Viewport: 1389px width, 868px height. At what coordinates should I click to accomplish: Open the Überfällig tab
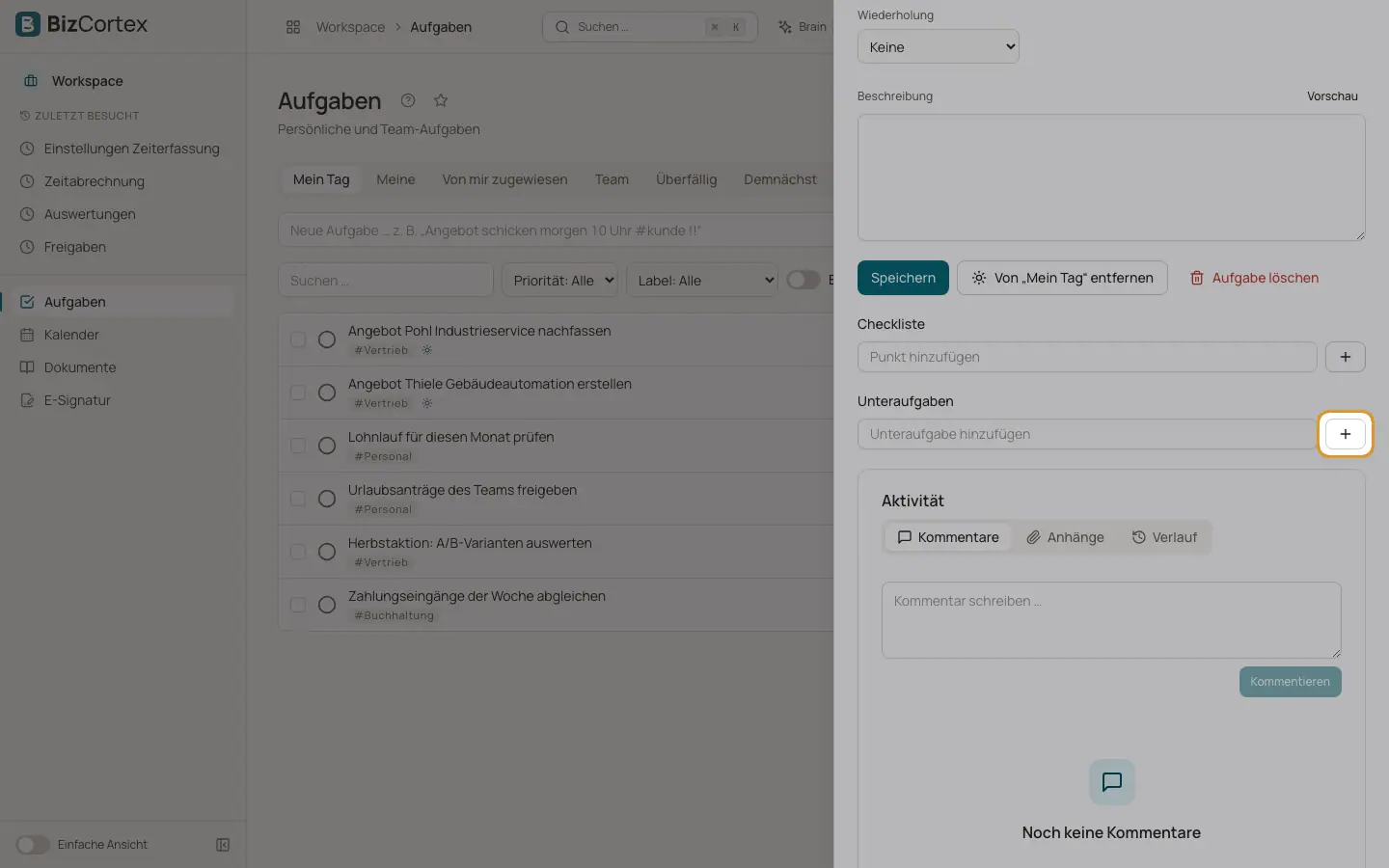click(x=687, y=179)
